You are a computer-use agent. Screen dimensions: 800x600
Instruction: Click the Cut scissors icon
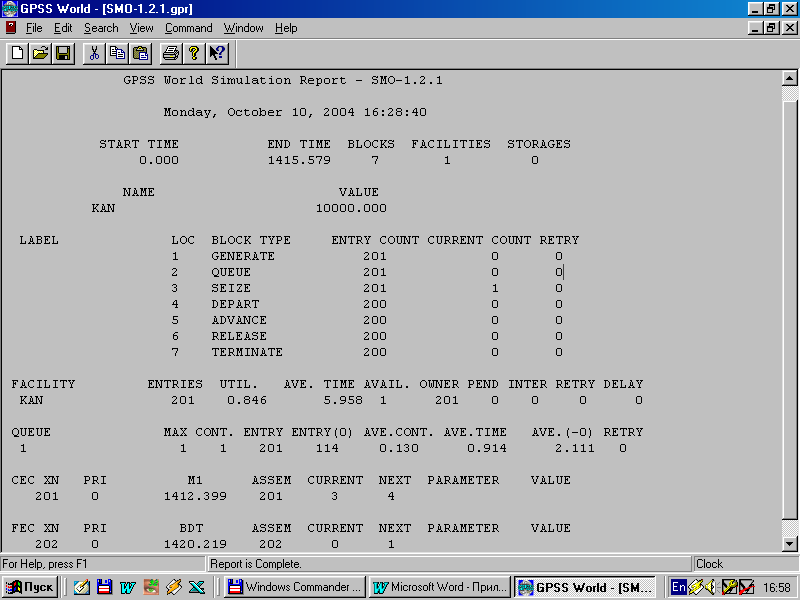tap(94, 53)
